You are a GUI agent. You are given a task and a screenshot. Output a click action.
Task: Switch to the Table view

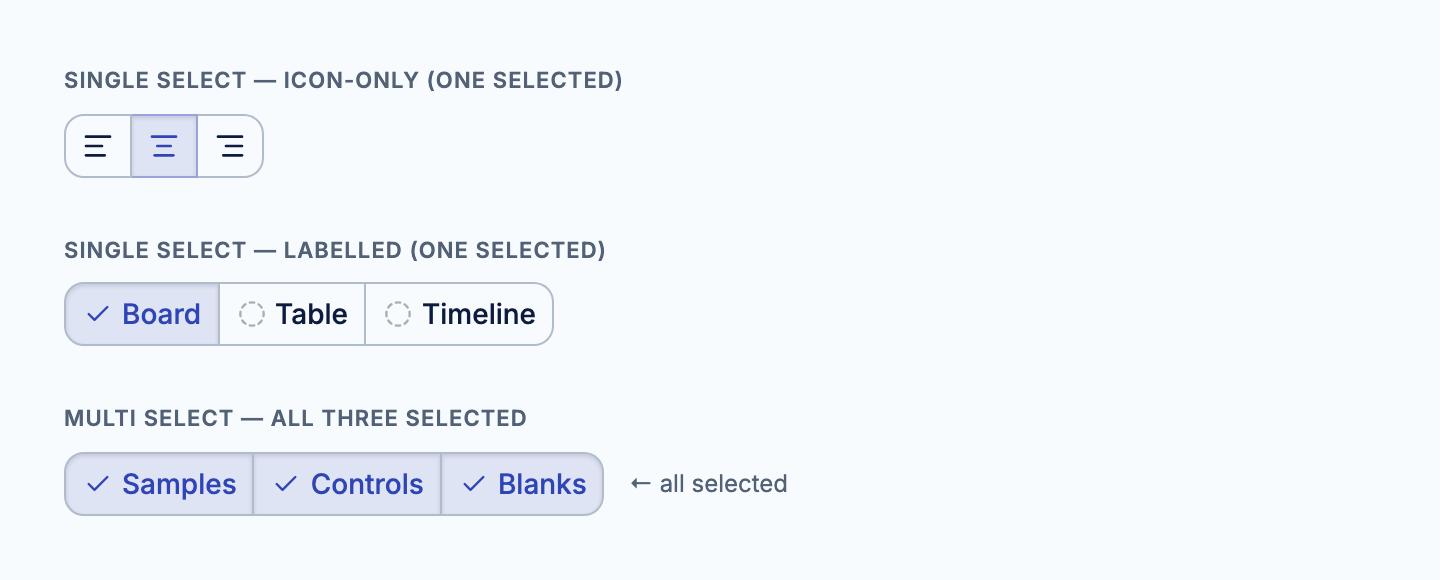292,314
